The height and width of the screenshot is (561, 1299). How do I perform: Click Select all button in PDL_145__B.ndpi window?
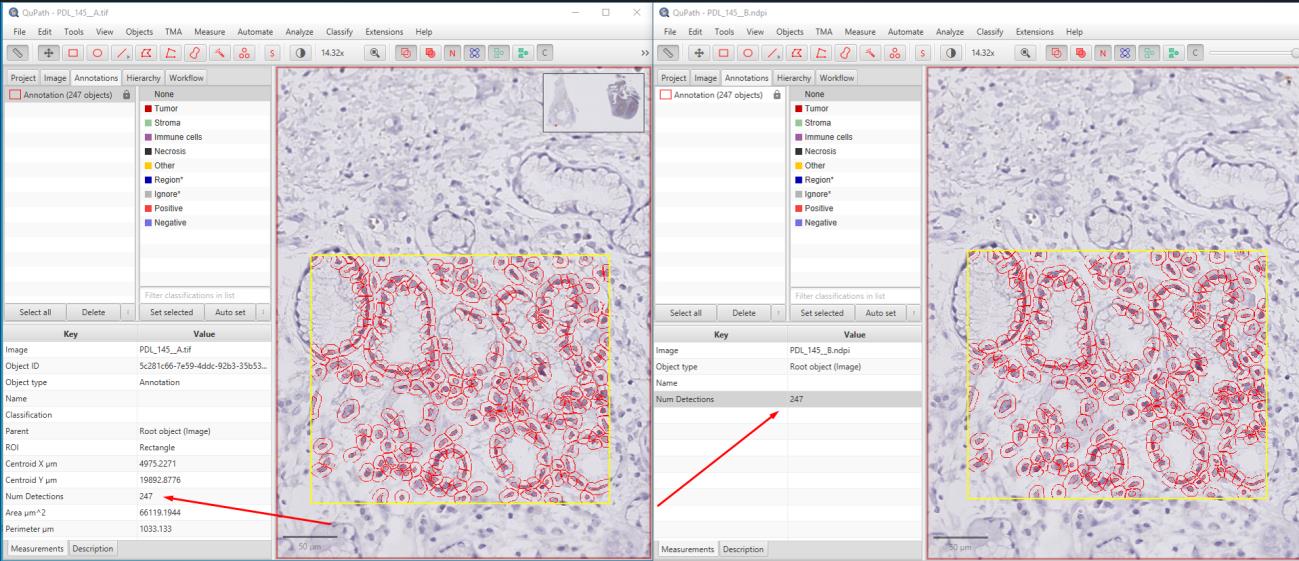tap(686, 312)
